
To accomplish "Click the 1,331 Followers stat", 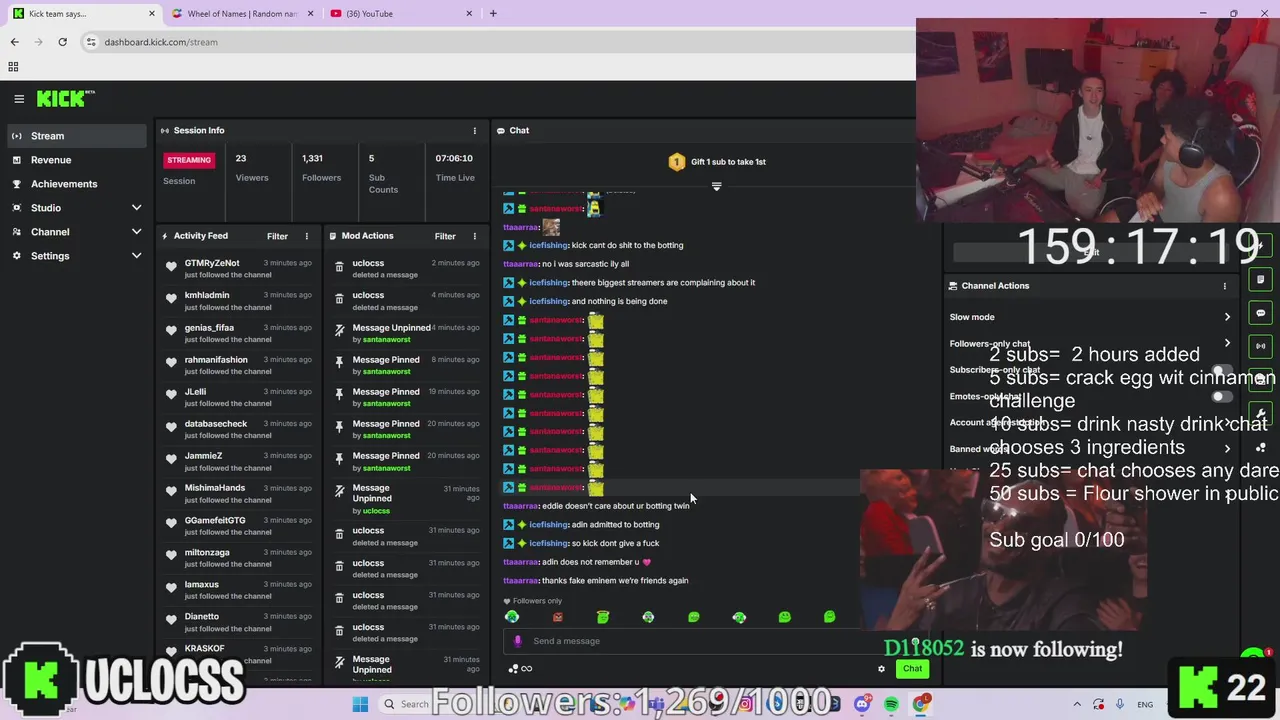I will [321, 167].
